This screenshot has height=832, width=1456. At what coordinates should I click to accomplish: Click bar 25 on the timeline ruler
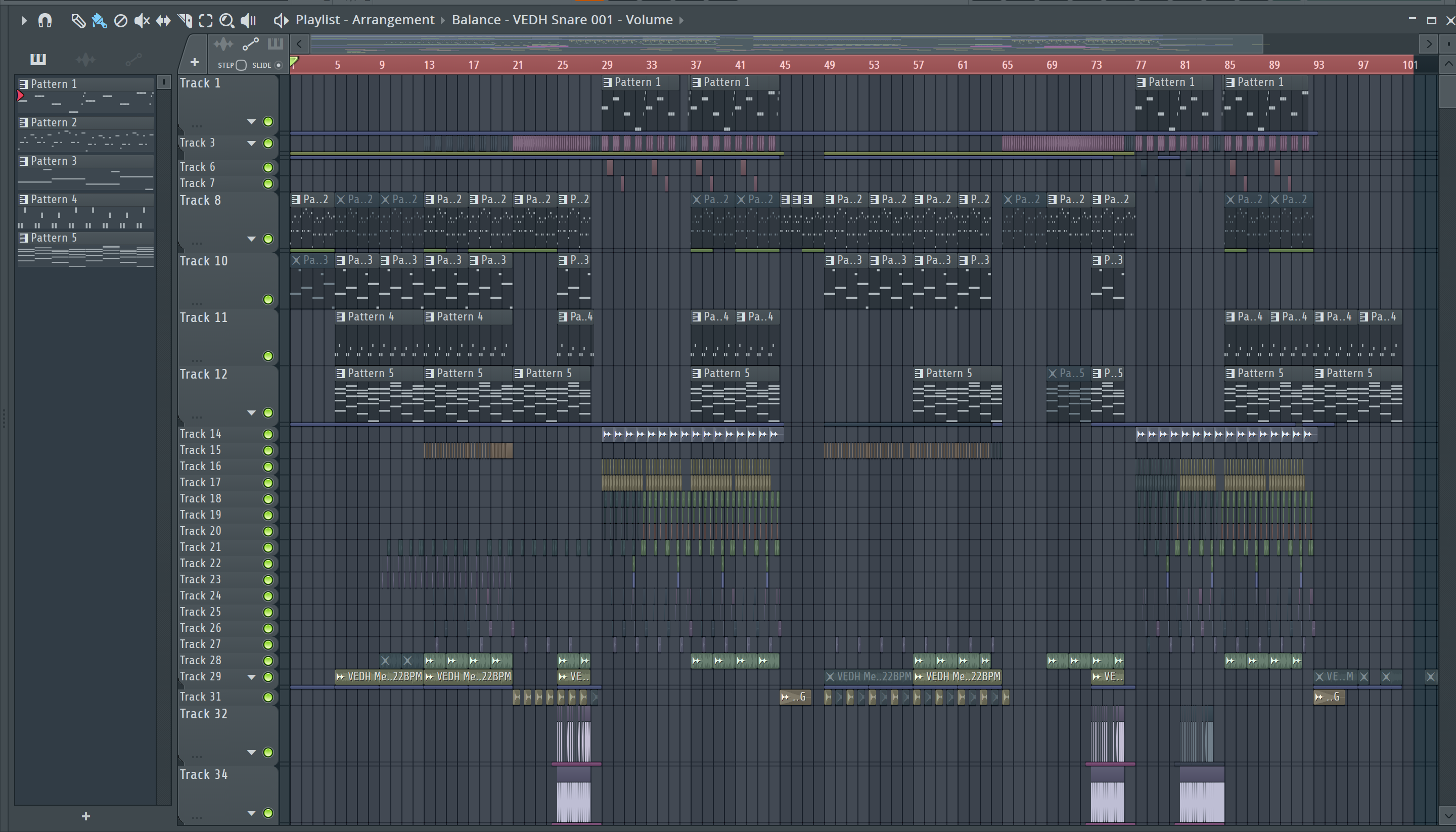(562, 65)
